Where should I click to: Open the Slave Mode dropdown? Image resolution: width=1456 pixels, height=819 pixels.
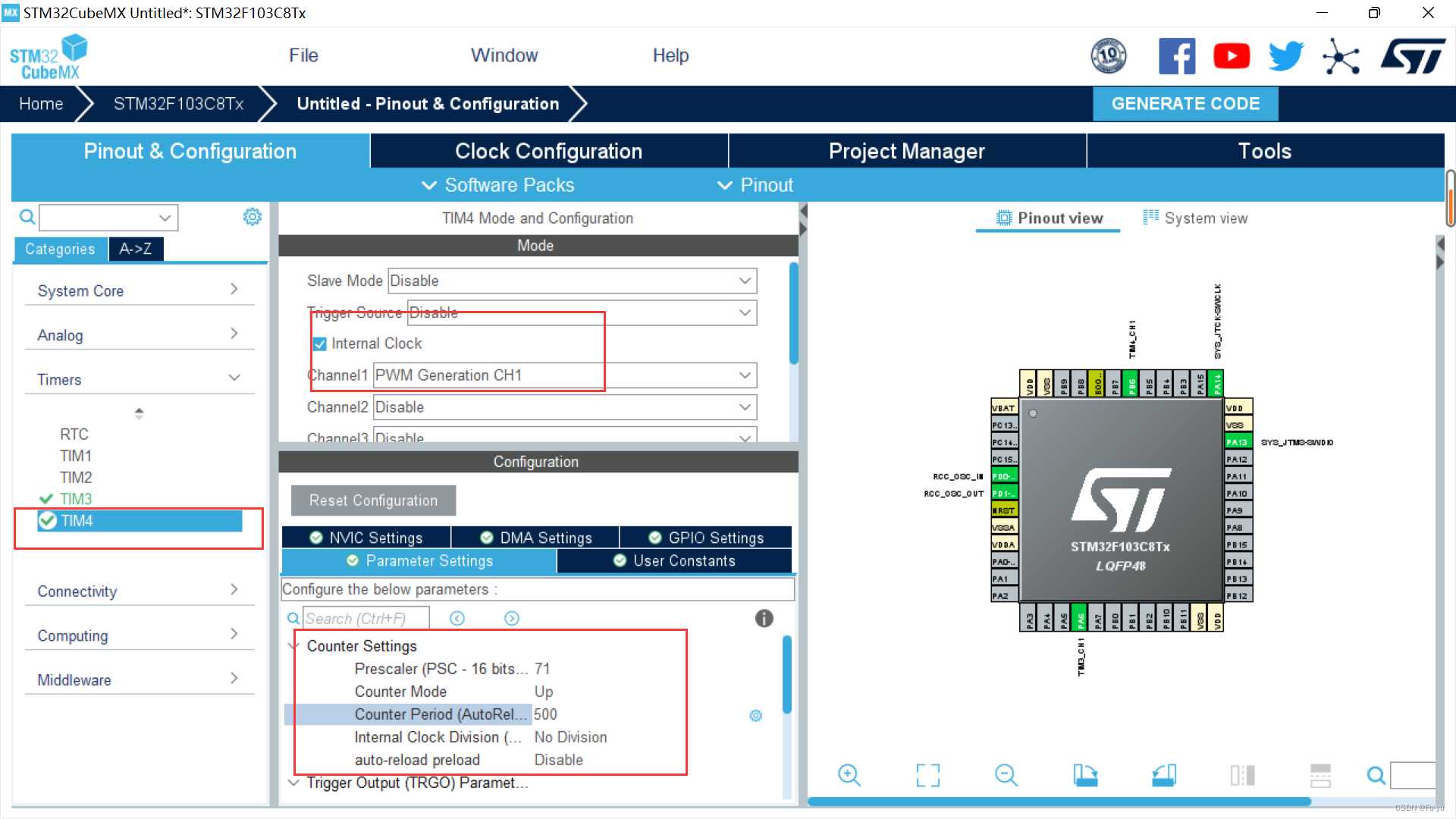click(572, 281)
